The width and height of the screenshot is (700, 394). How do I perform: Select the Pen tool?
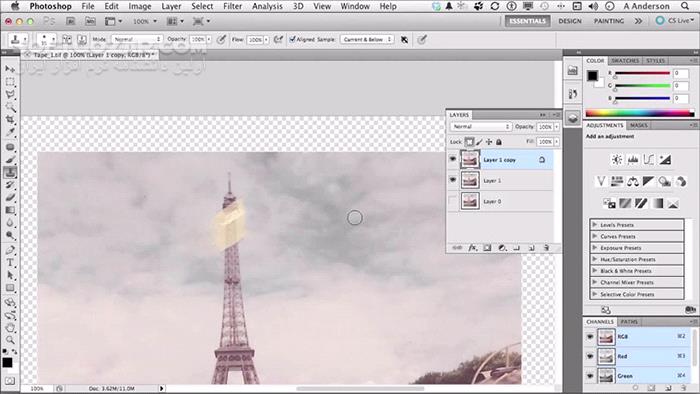point(10,250)
